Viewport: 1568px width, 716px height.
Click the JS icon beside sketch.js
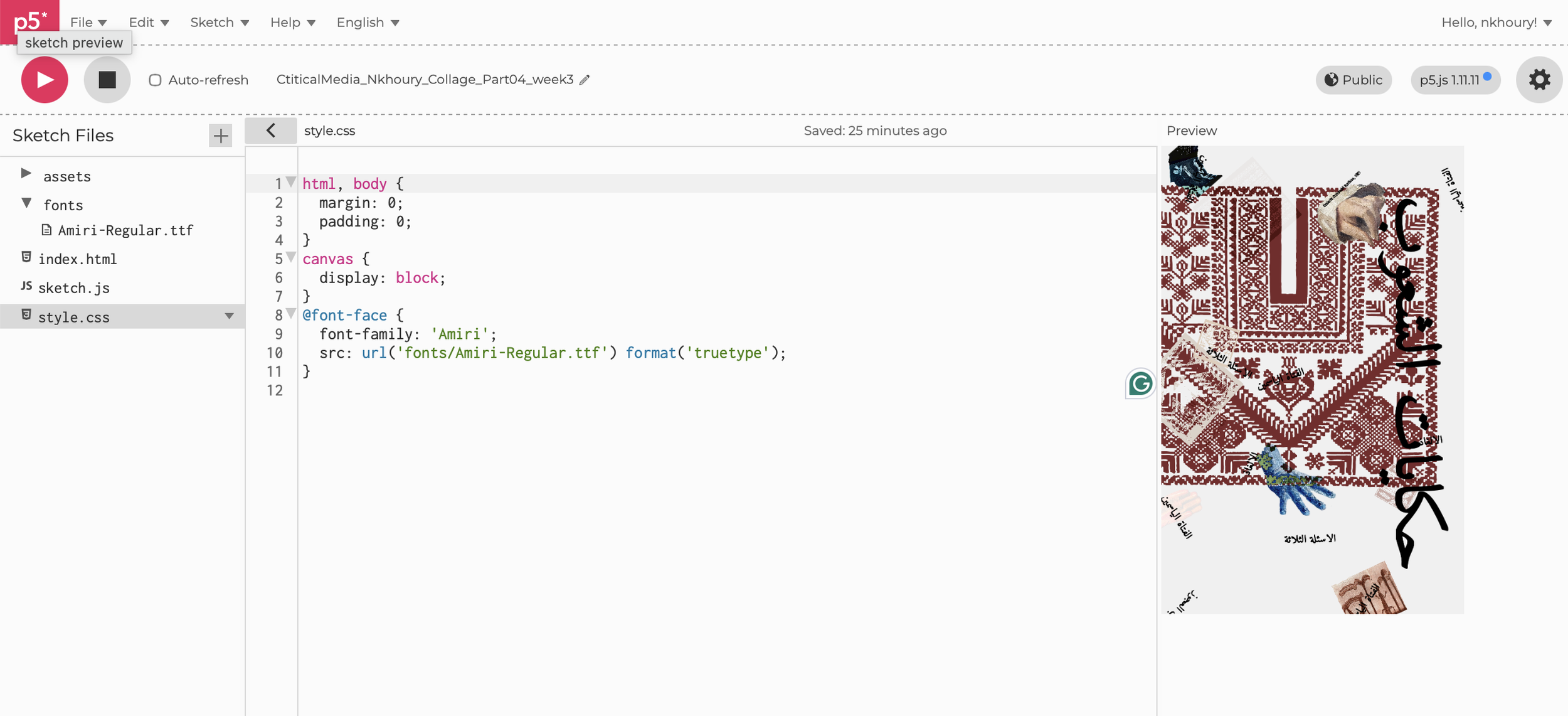click(x=26, y=286)
